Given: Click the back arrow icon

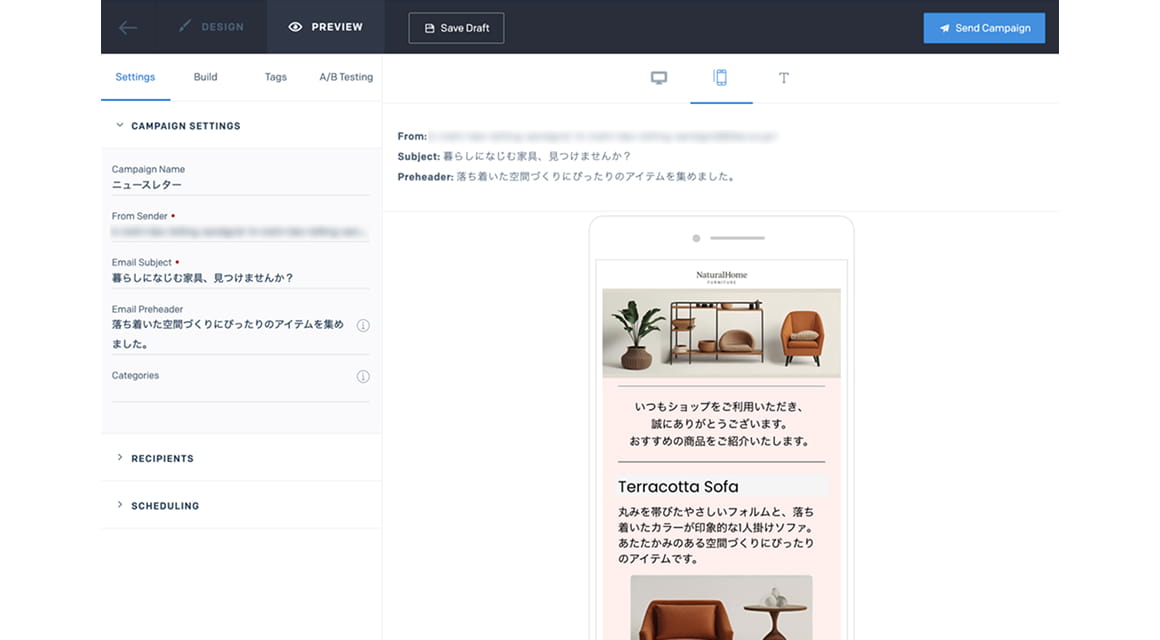Looking at the screenshot, I should [128, 28].
